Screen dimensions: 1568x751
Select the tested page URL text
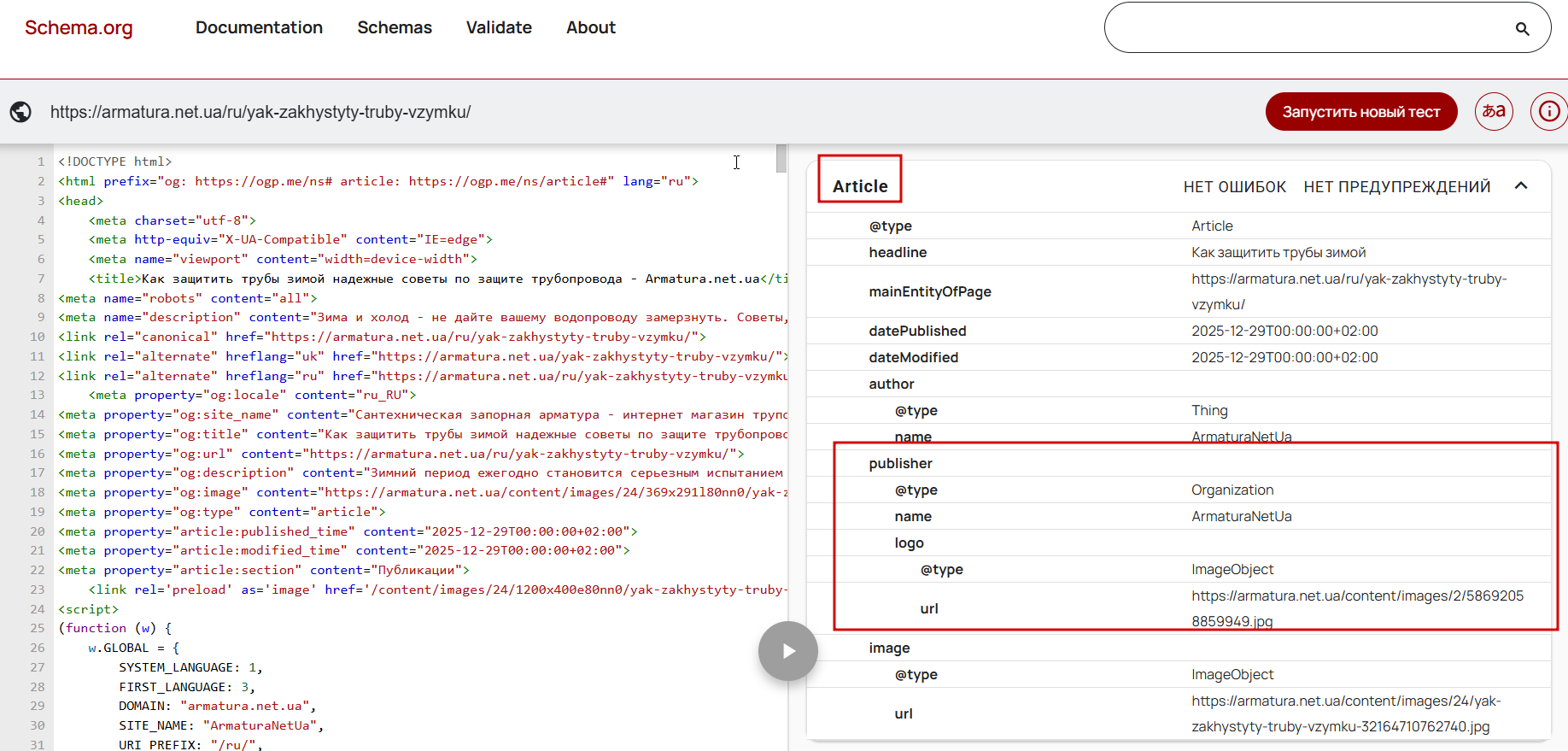(x=260, y=112)
